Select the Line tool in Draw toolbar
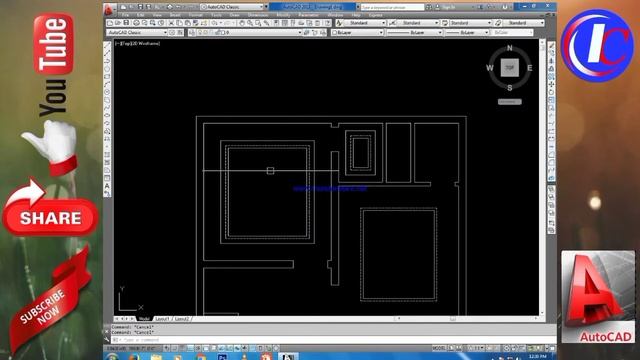 tap(107, 45)
